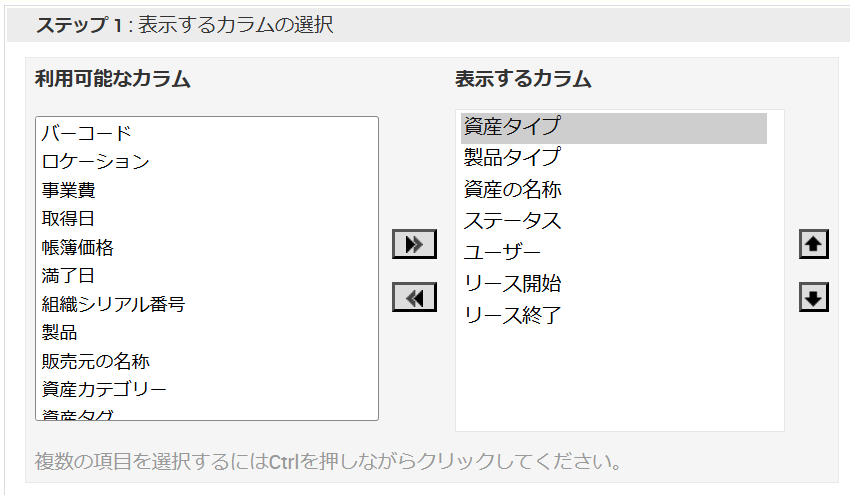This screenshot has height=495, width=850.
Task: Select ユーザー in displayed columns
Action: [503, 252]
